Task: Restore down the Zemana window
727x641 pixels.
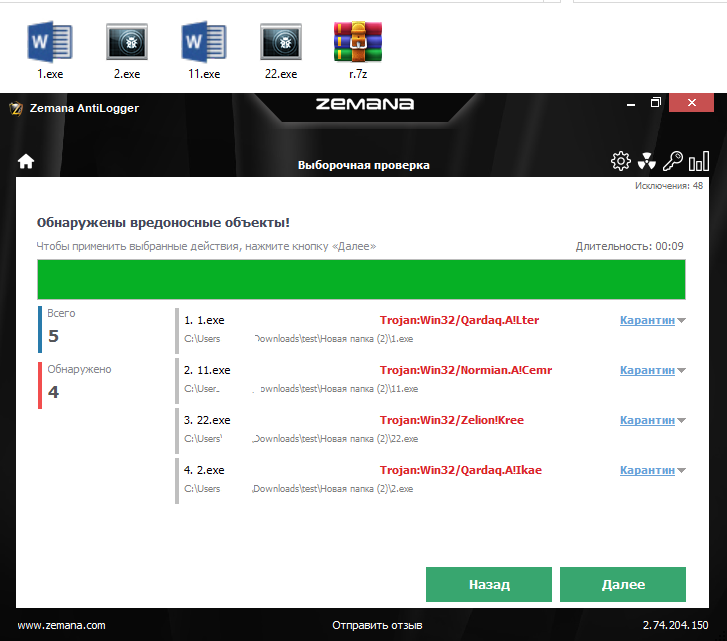Action: tap(655, 102)
